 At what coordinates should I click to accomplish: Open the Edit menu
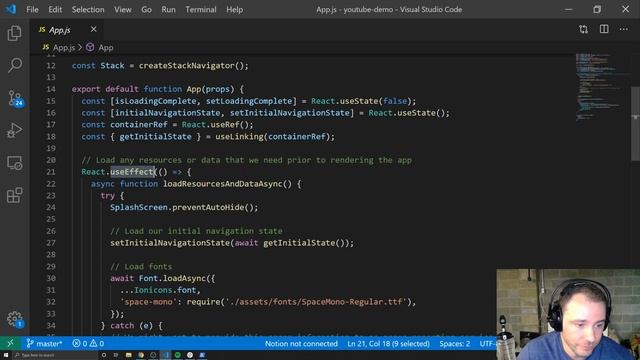click(55, 9)
